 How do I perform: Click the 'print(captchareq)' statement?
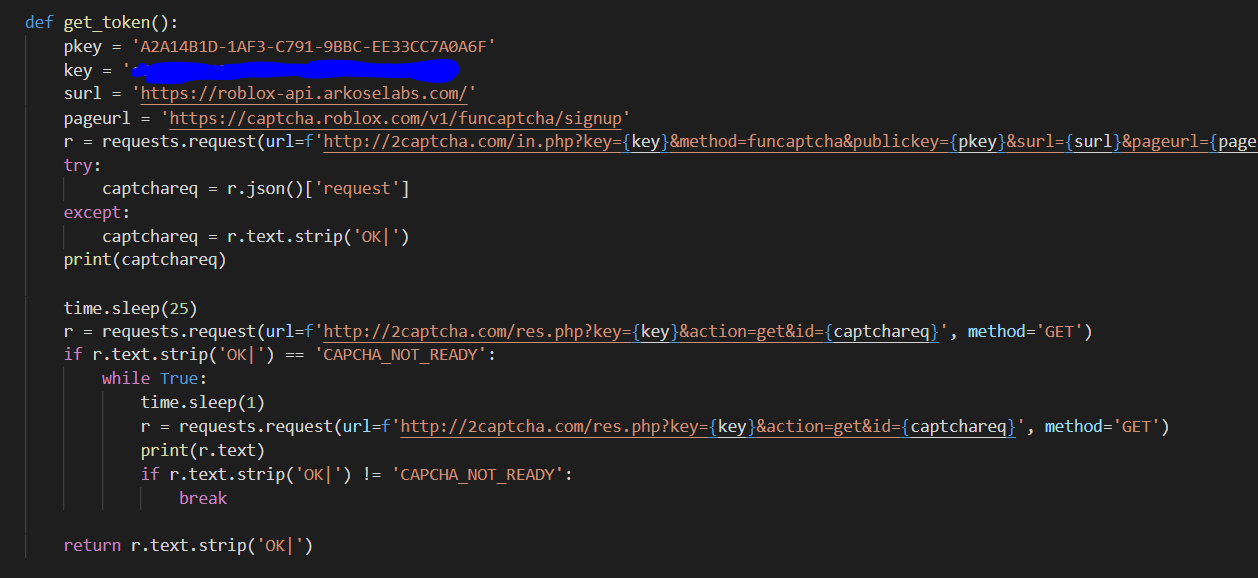pyautogui.click(x=145, y=260)
